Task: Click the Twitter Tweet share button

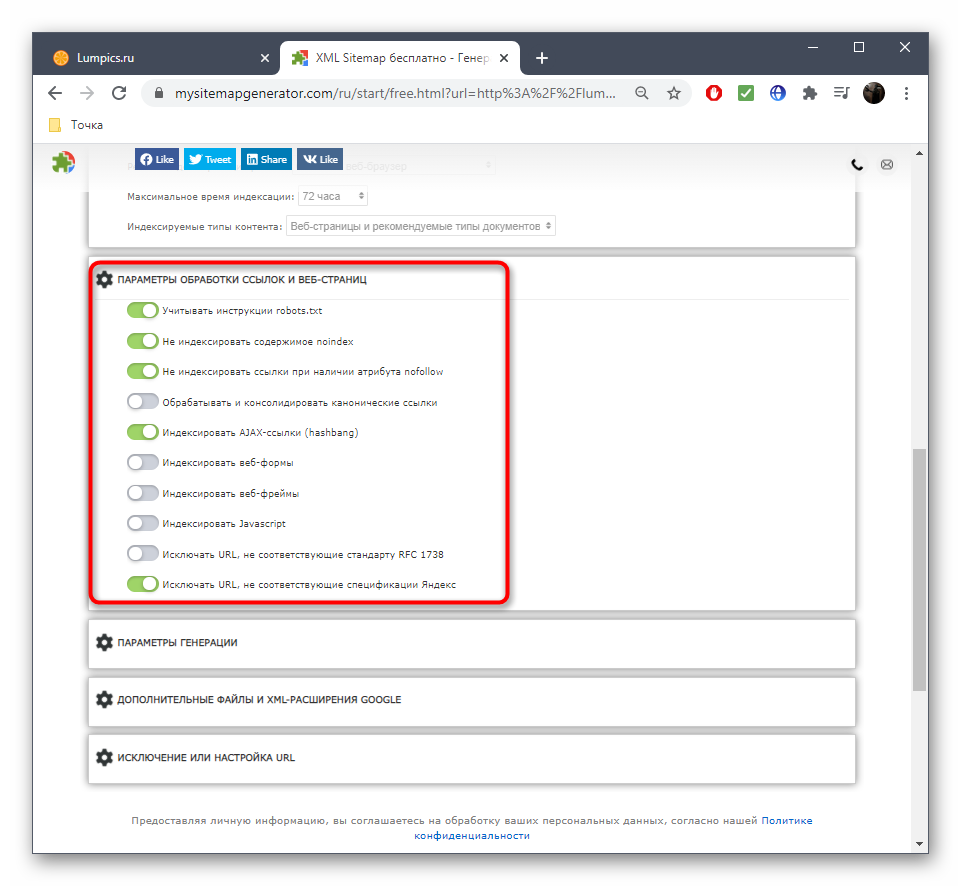Action: (x=210, y=159)
